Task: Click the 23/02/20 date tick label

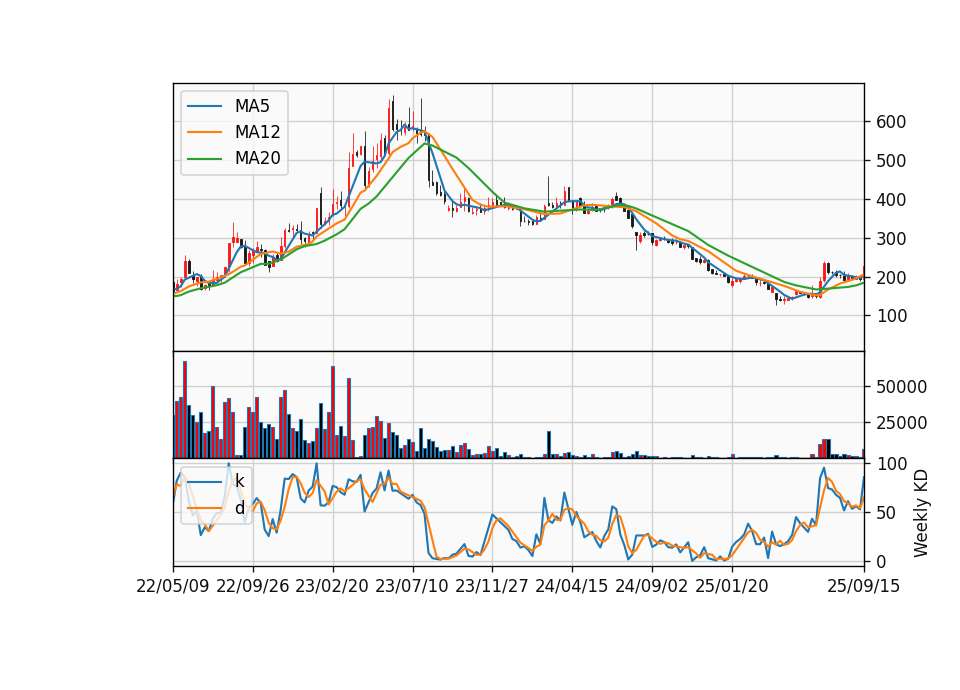Action: (332, 586)
